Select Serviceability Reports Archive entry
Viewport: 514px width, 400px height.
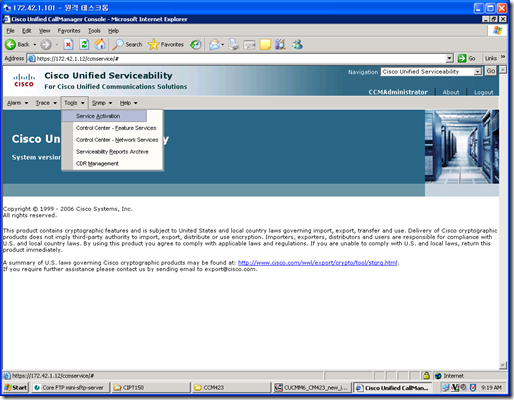tap(112, 152)
